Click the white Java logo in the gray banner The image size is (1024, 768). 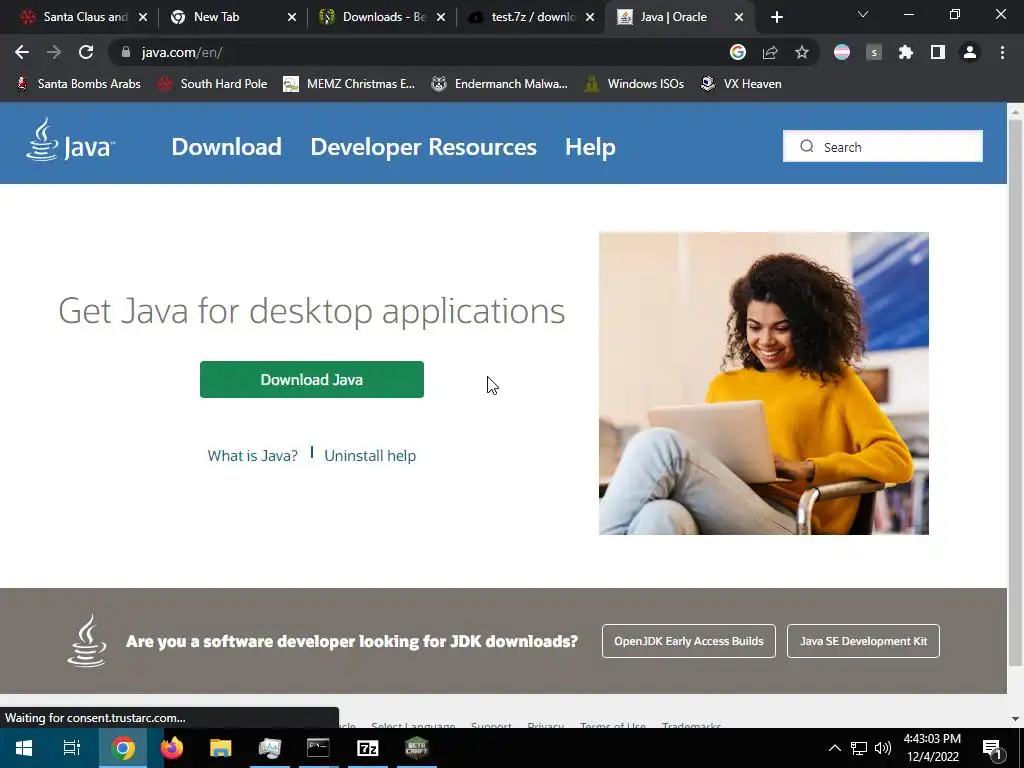[87, 641]
